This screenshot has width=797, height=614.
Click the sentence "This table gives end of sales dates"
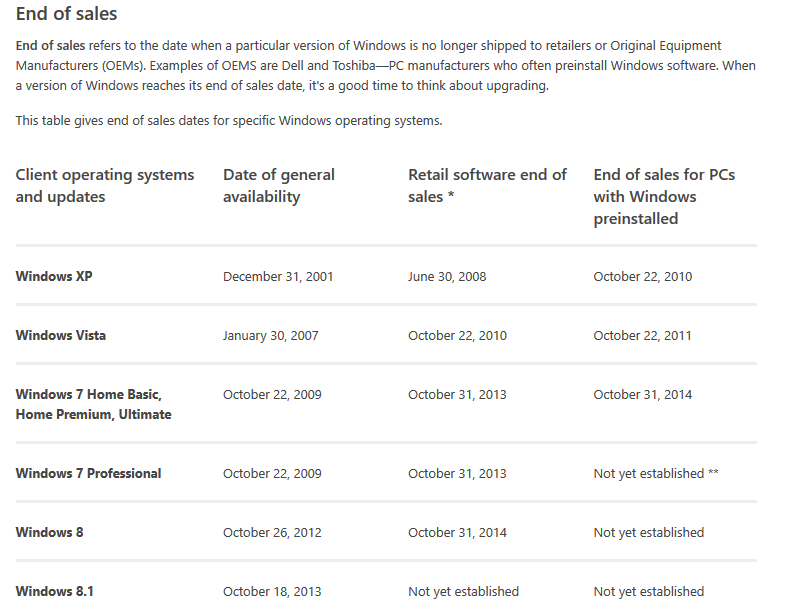click(x=229, y=121)
